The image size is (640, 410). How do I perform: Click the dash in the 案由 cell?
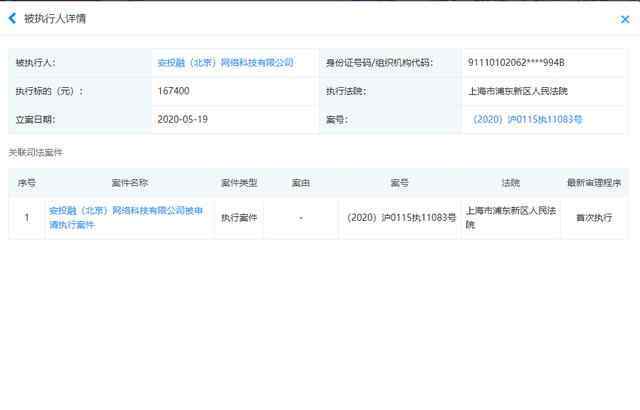coord(301,218)
